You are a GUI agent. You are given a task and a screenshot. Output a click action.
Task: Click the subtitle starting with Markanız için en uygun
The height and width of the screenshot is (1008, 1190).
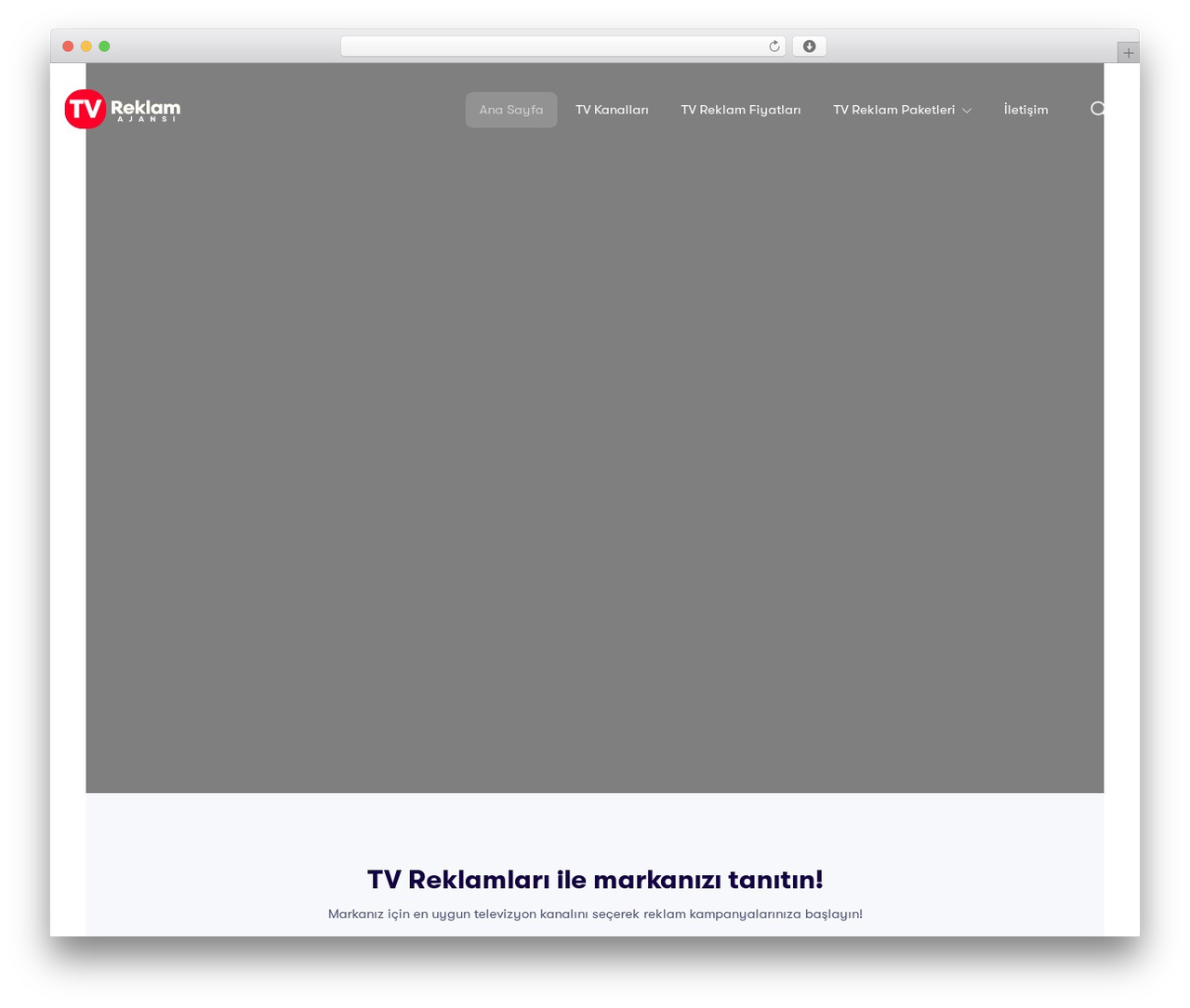coord(595,914)
